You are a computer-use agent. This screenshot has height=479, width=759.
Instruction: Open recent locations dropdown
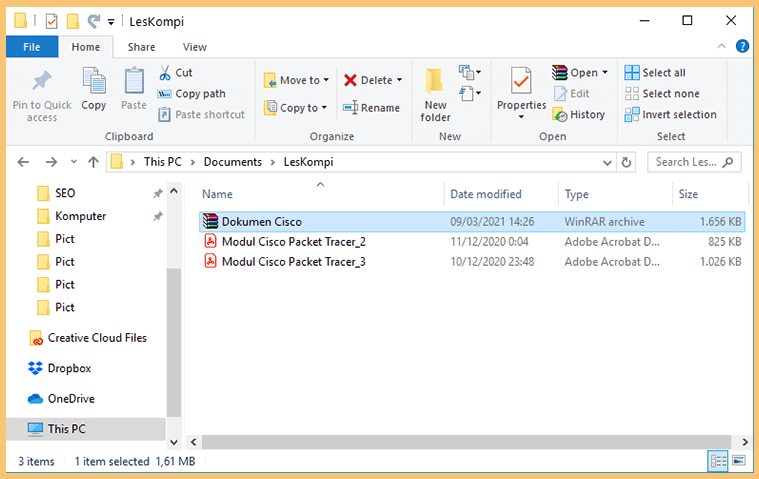(x=74, y=162)
